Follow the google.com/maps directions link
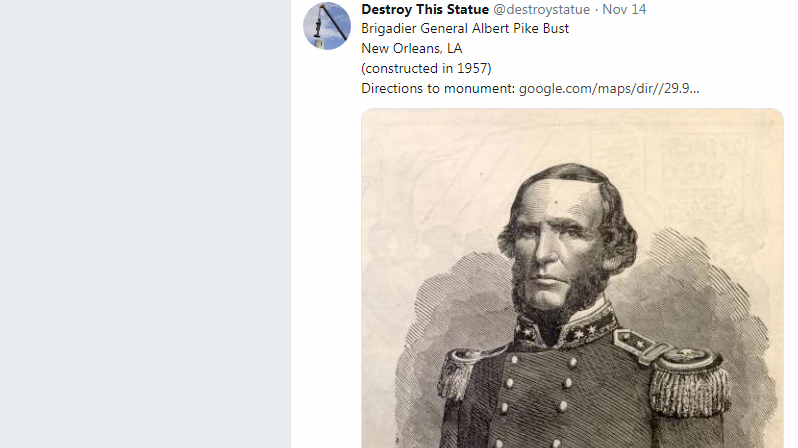 609,88
